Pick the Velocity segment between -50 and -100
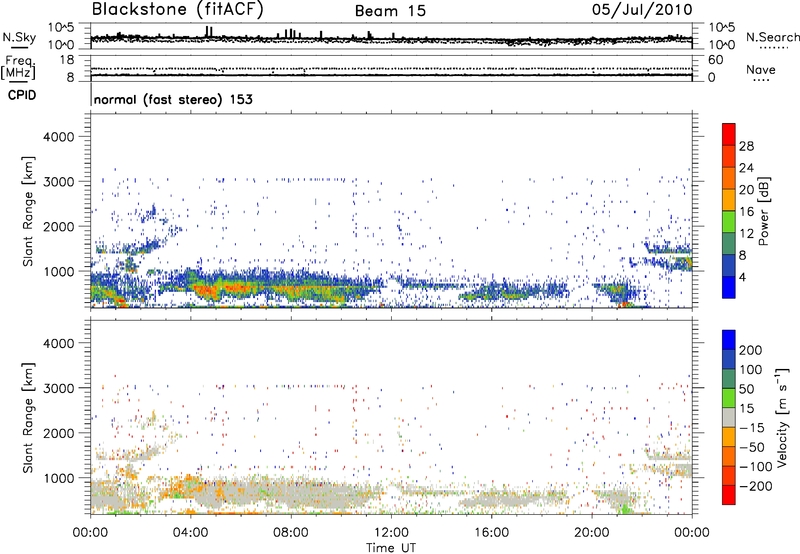Screen dimensions: 800x554 729,456
